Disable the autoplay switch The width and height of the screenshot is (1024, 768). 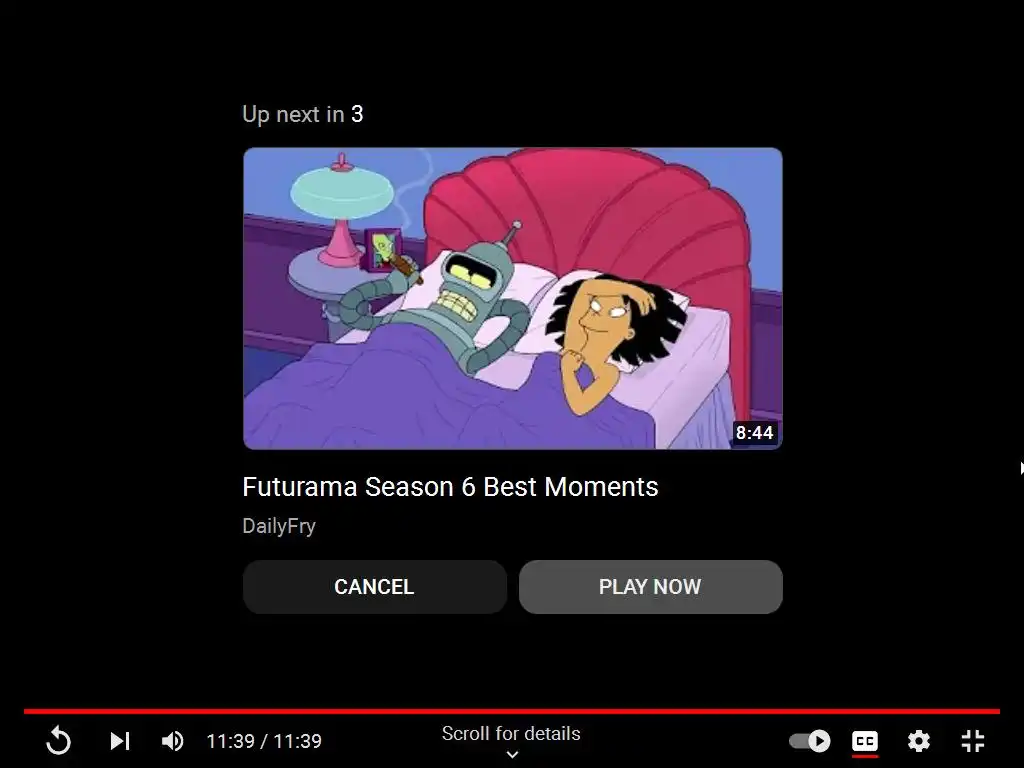(810, 741)
